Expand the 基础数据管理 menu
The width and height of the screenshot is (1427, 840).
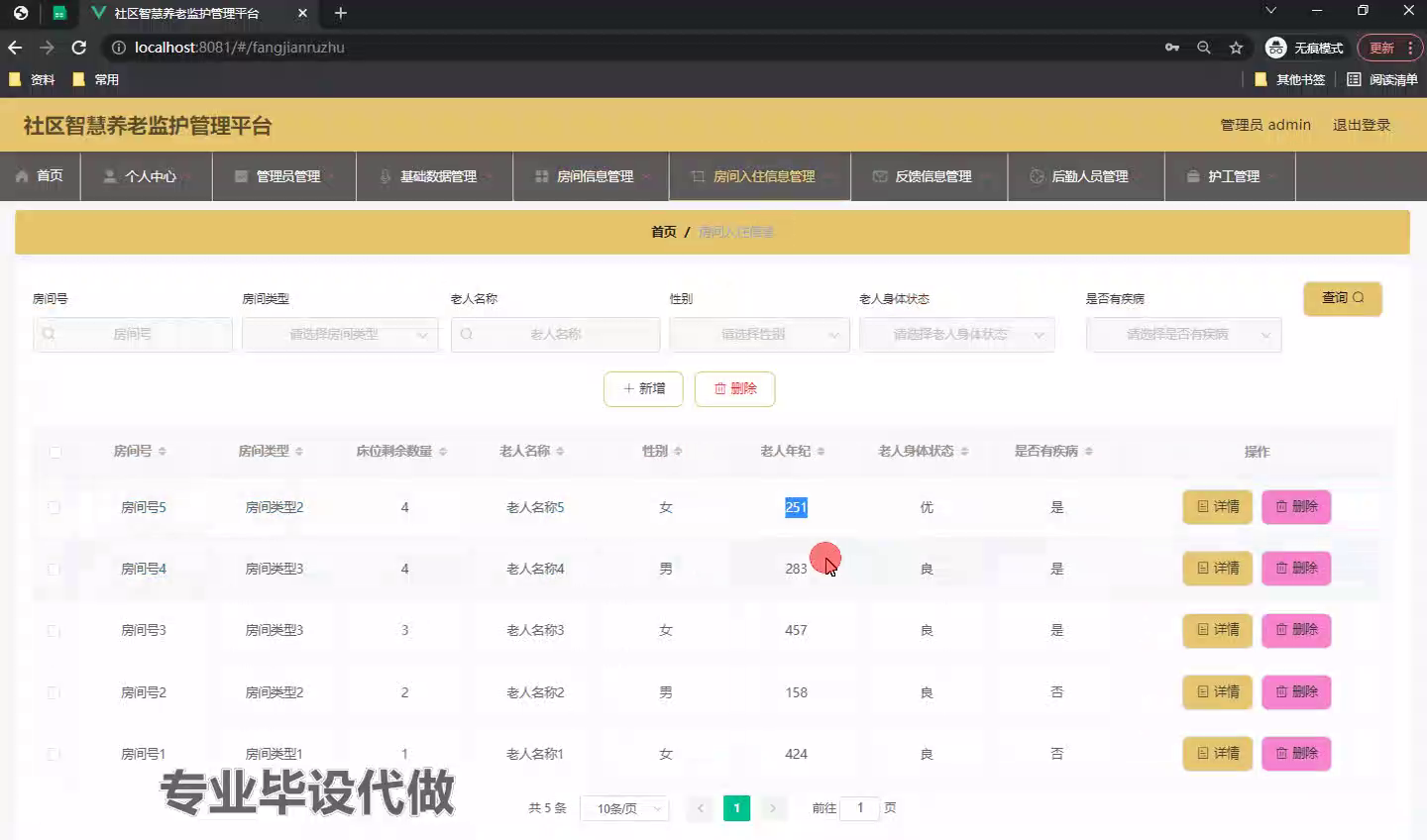(x=434, y=176)
